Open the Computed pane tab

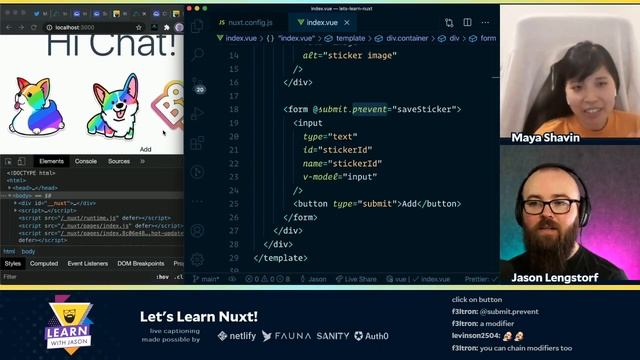(x=44, y=264)
